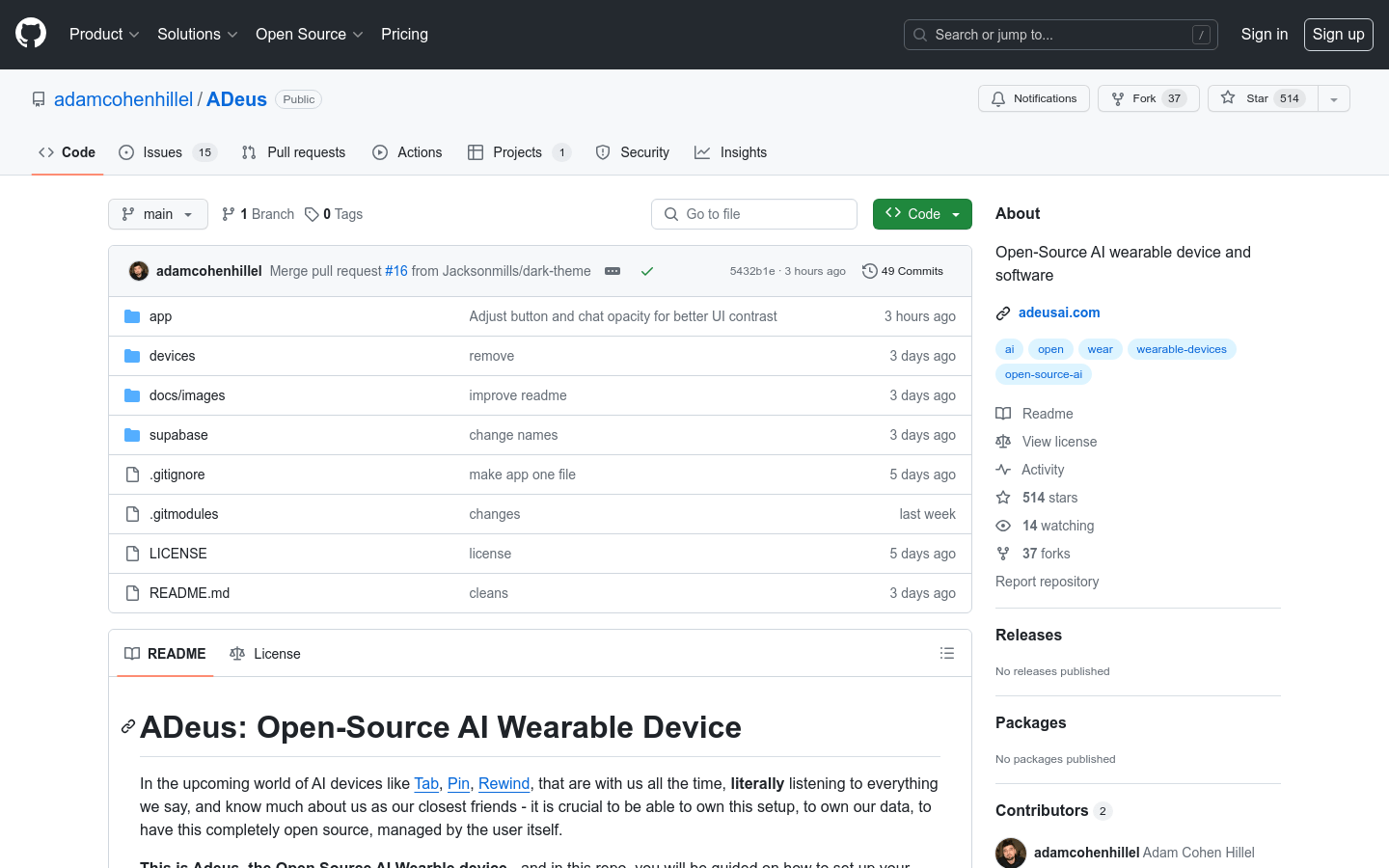Open the README outline list icon
The image size is (1389, 868).
coord(947,653)
